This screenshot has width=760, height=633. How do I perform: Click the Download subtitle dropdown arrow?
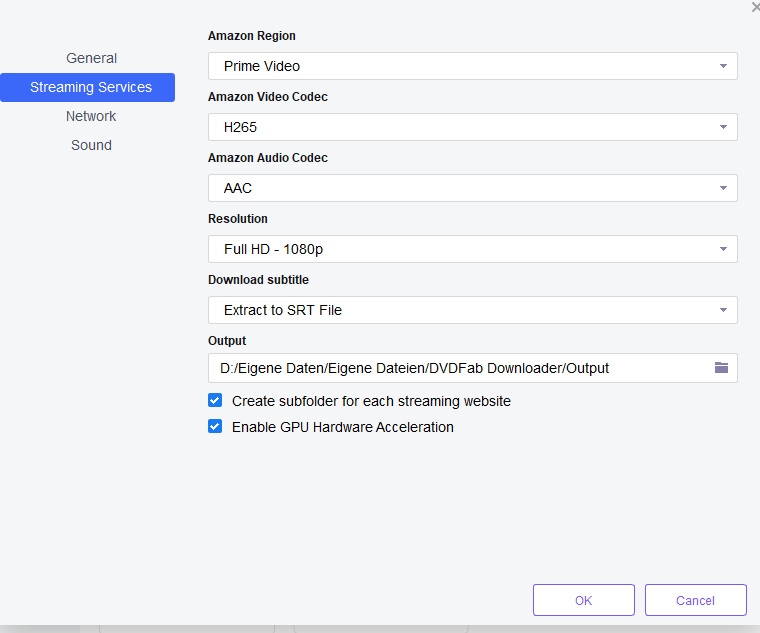point(722,311)
